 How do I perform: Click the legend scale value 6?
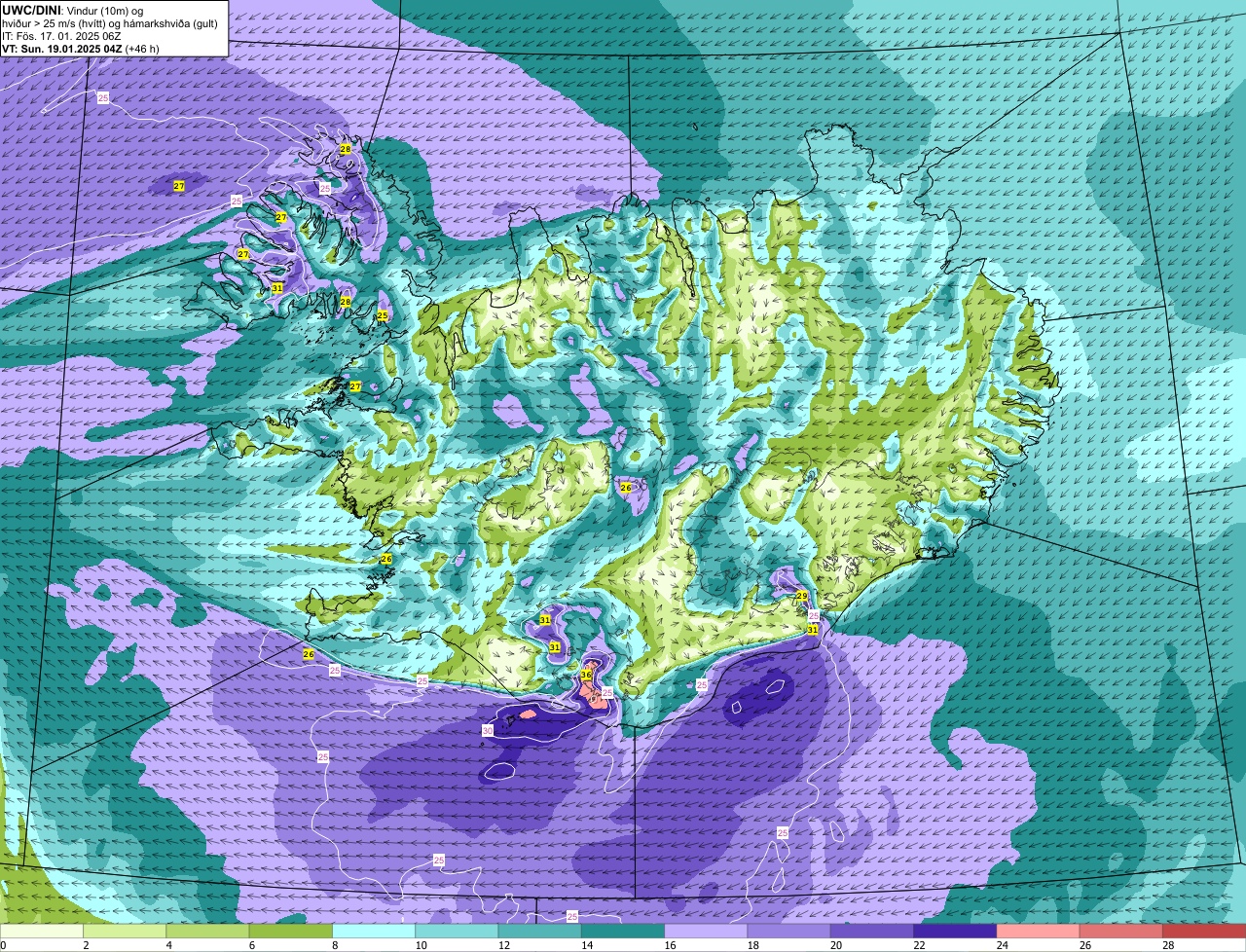click(x=252, y=945)
